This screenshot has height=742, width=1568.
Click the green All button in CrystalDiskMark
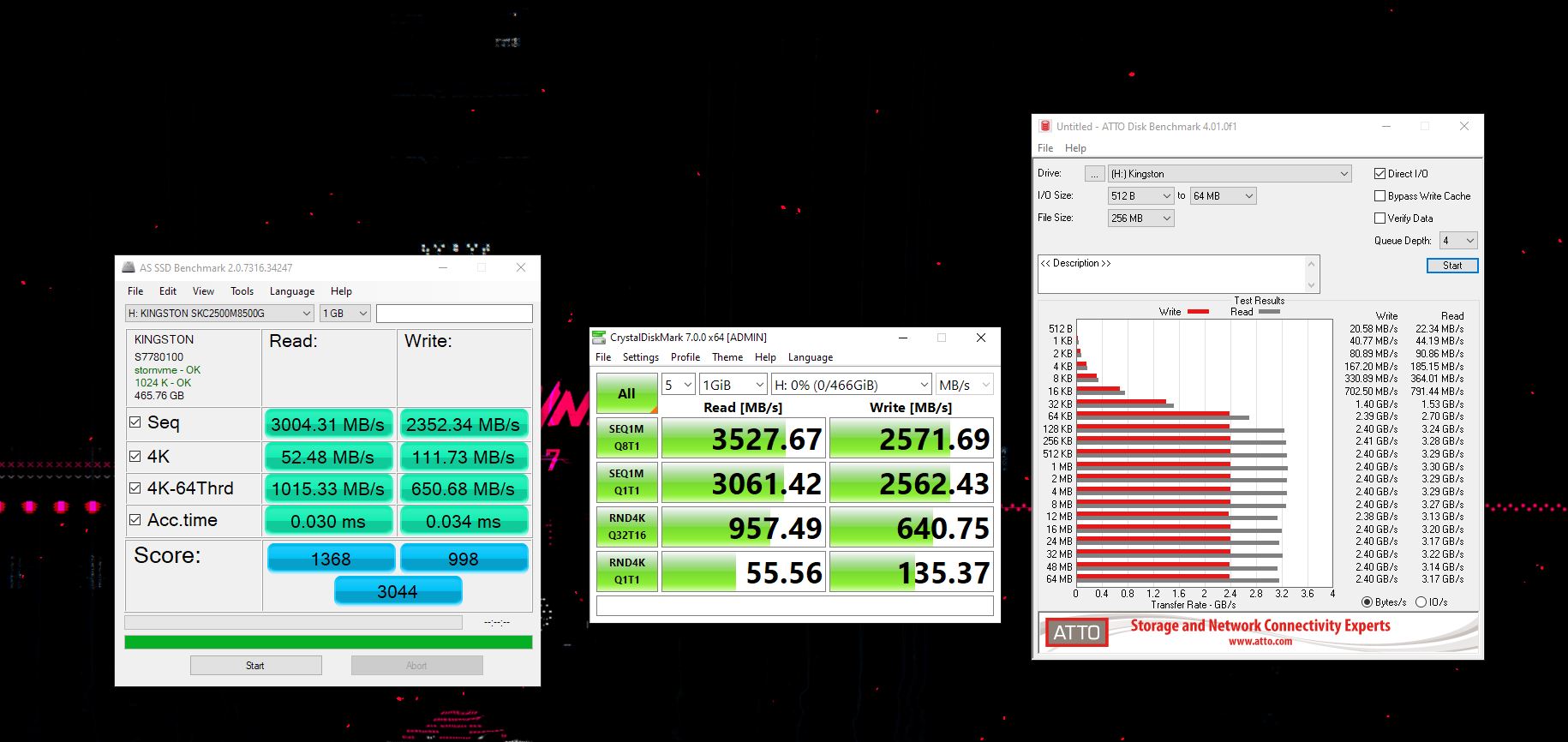(626, 393)
